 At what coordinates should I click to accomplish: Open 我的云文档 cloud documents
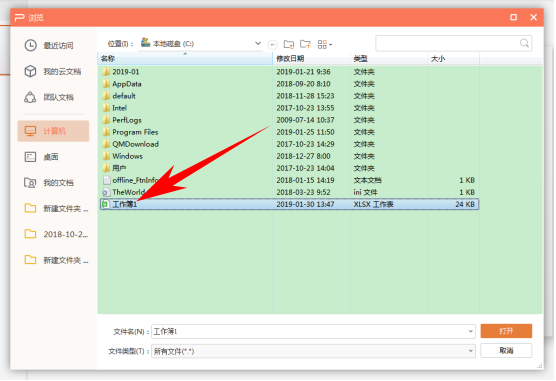(53, 71)
